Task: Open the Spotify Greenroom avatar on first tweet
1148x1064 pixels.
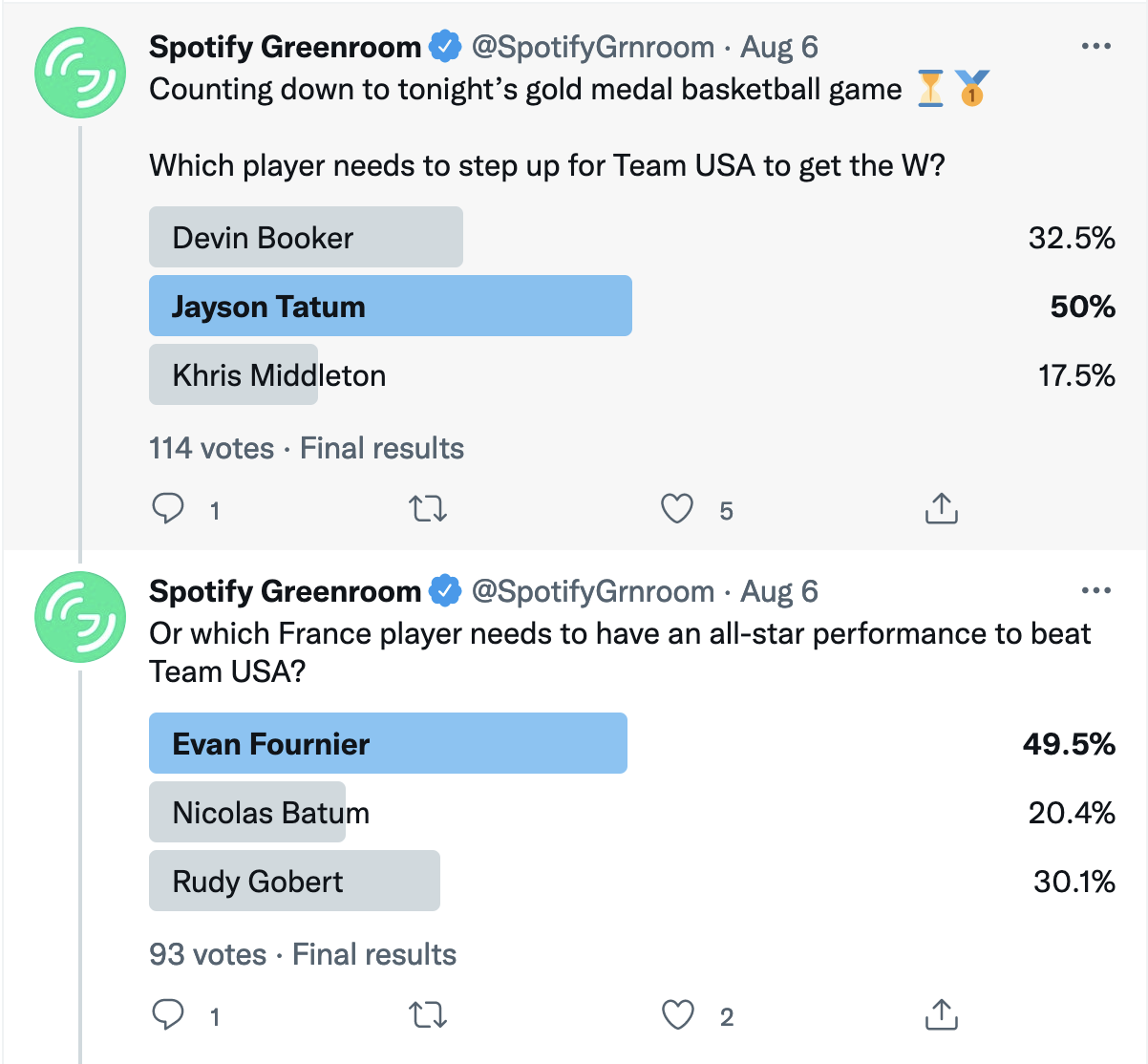Action: click(80, 73)
